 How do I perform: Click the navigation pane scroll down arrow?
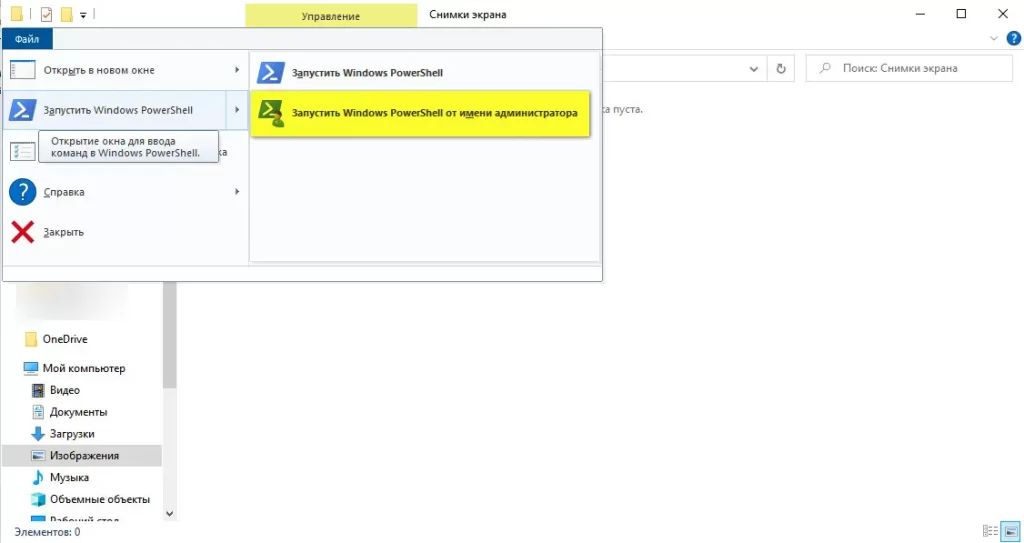pyautogui.click(x=170, y=514)
